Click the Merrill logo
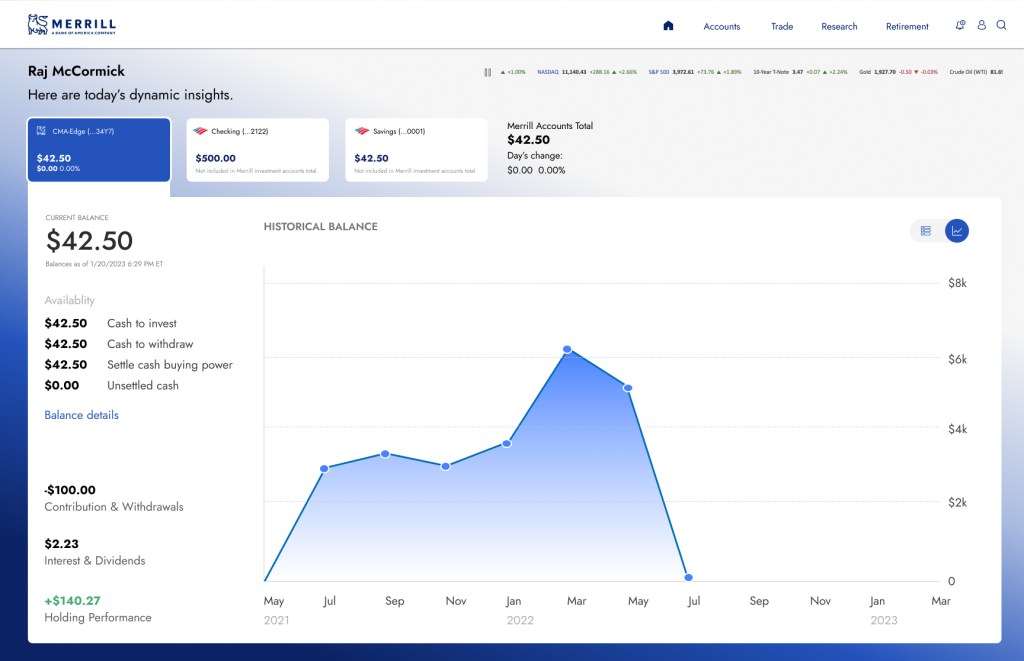The height and width of the screenshot is (661, 1024). (x=72, y=25)
